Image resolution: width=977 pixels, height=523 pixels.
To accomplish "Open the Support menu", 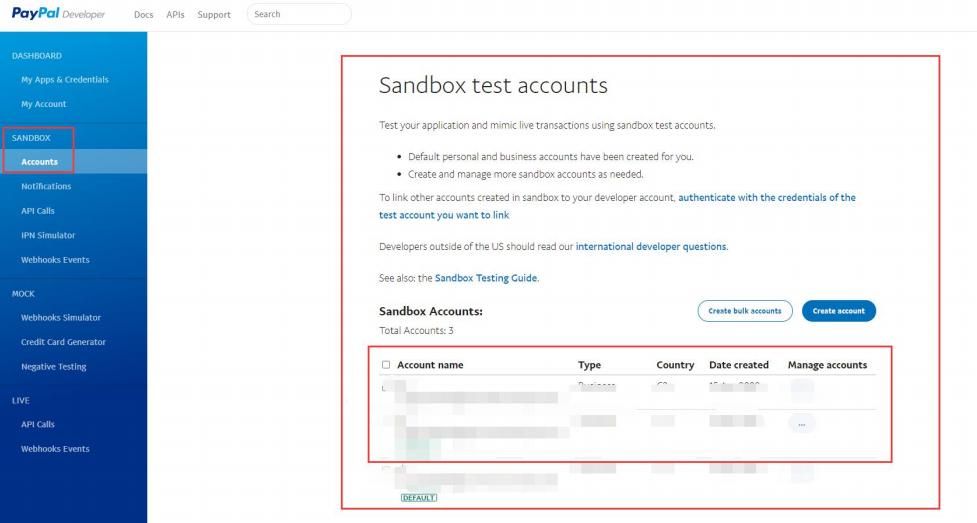I will [x=214, y=14].
